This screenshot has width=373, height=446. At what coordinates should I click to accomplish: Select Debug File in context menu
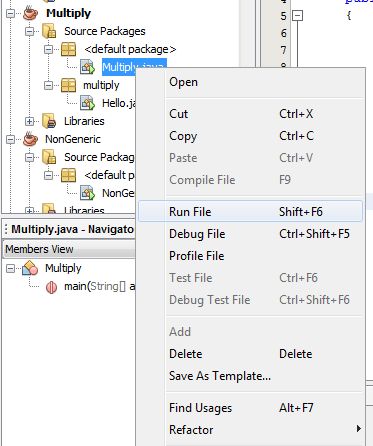(250, 234)
